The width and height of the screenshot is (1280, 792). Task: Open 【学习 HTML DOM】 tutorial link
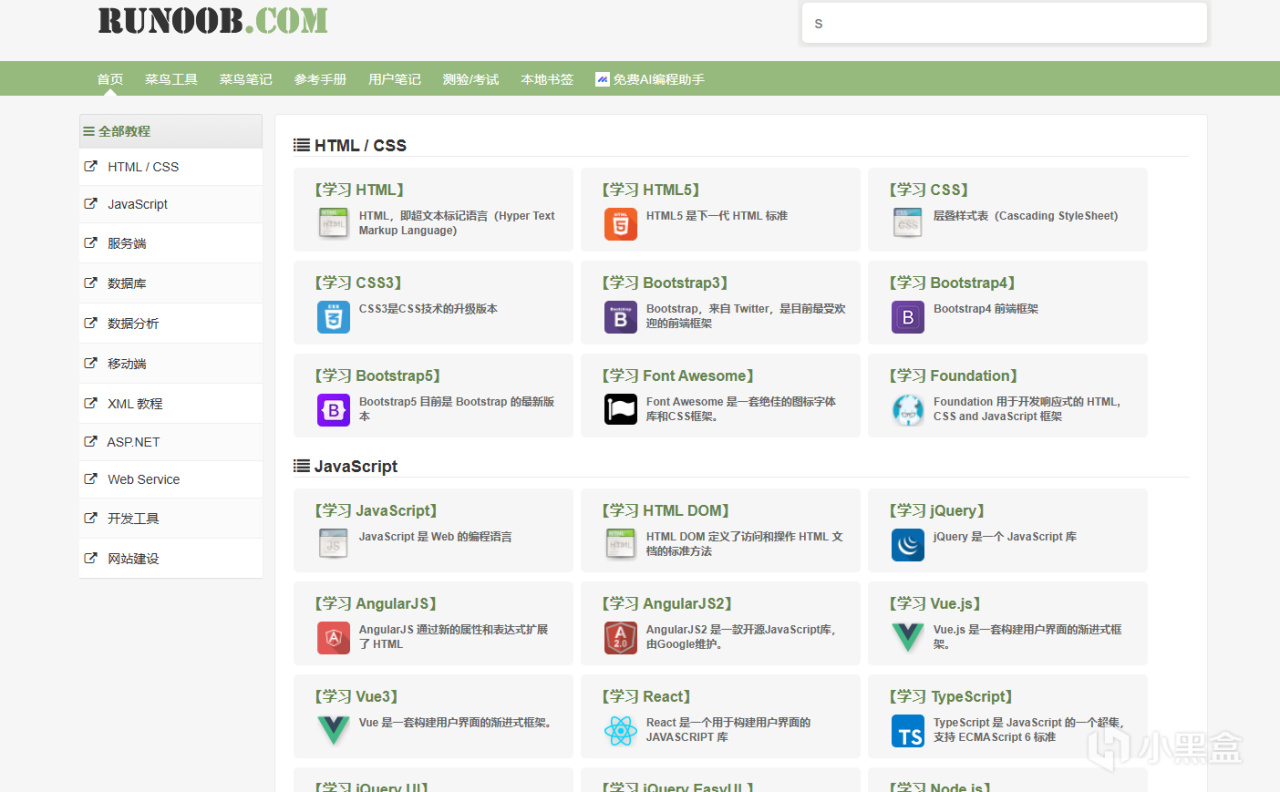(x=666, y=511)
